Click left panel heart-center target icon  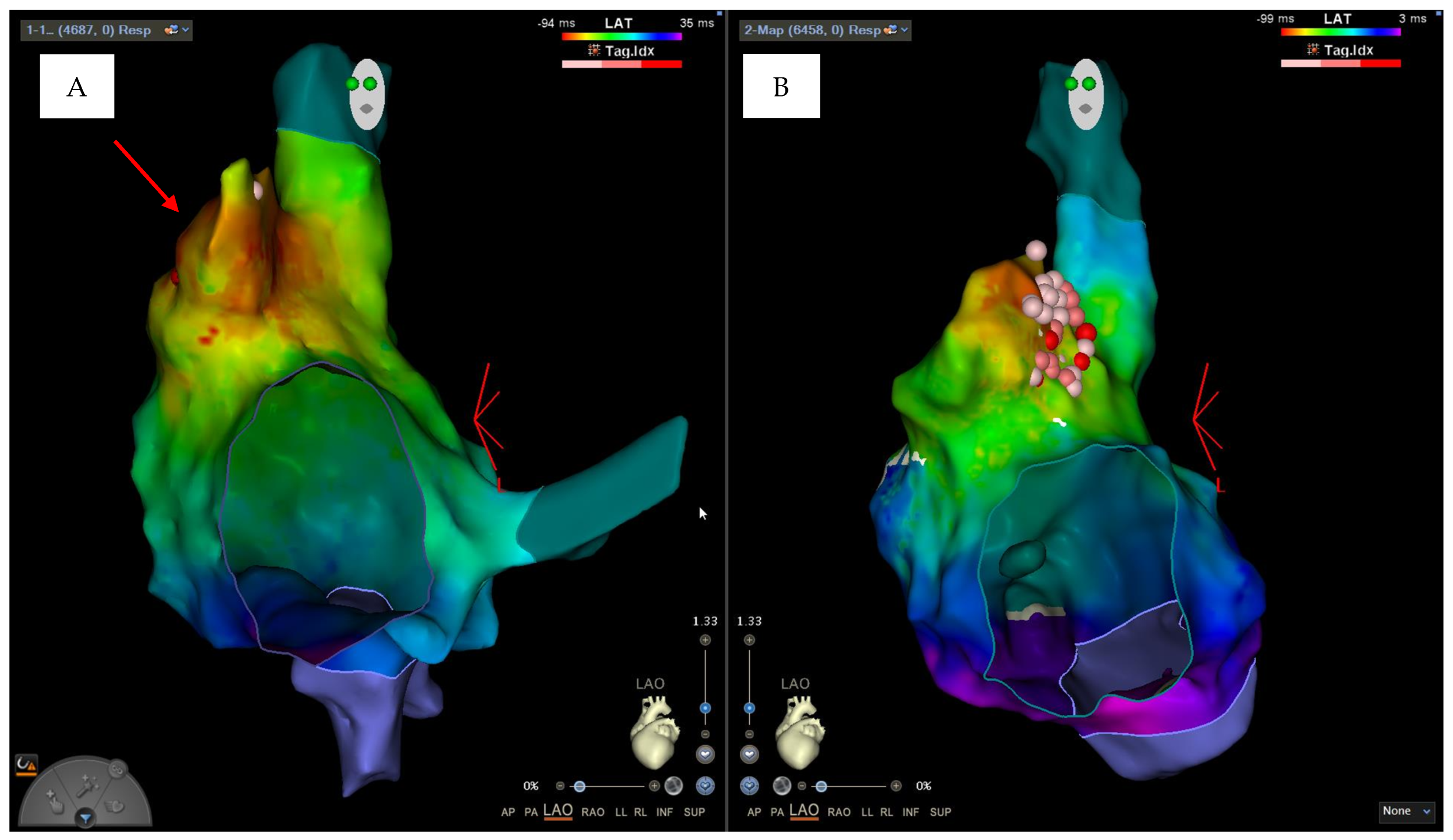(x=705, y=785)
